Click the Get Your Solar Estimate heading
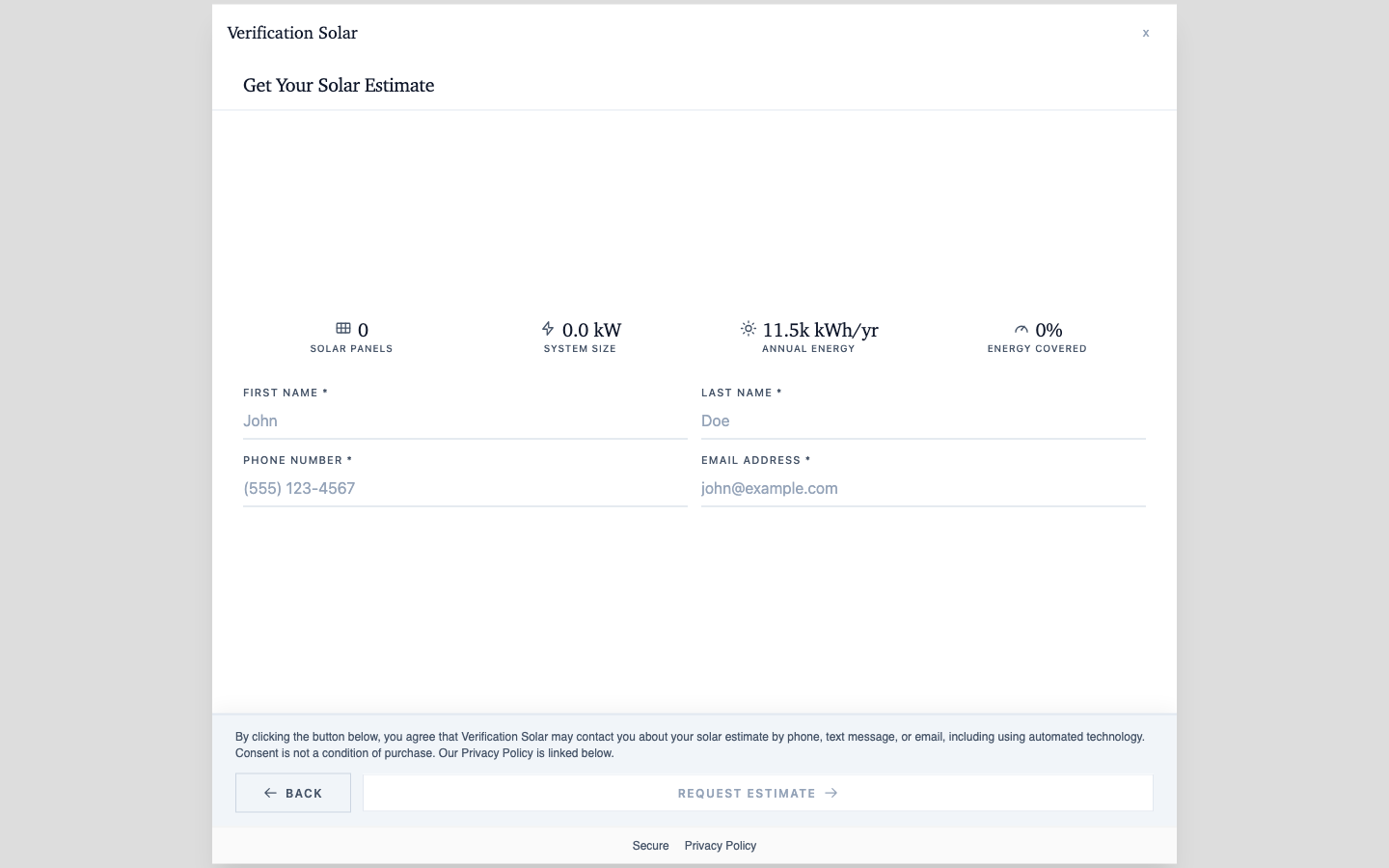Screen dimensions: 1389x868 (x=339, y=85)
